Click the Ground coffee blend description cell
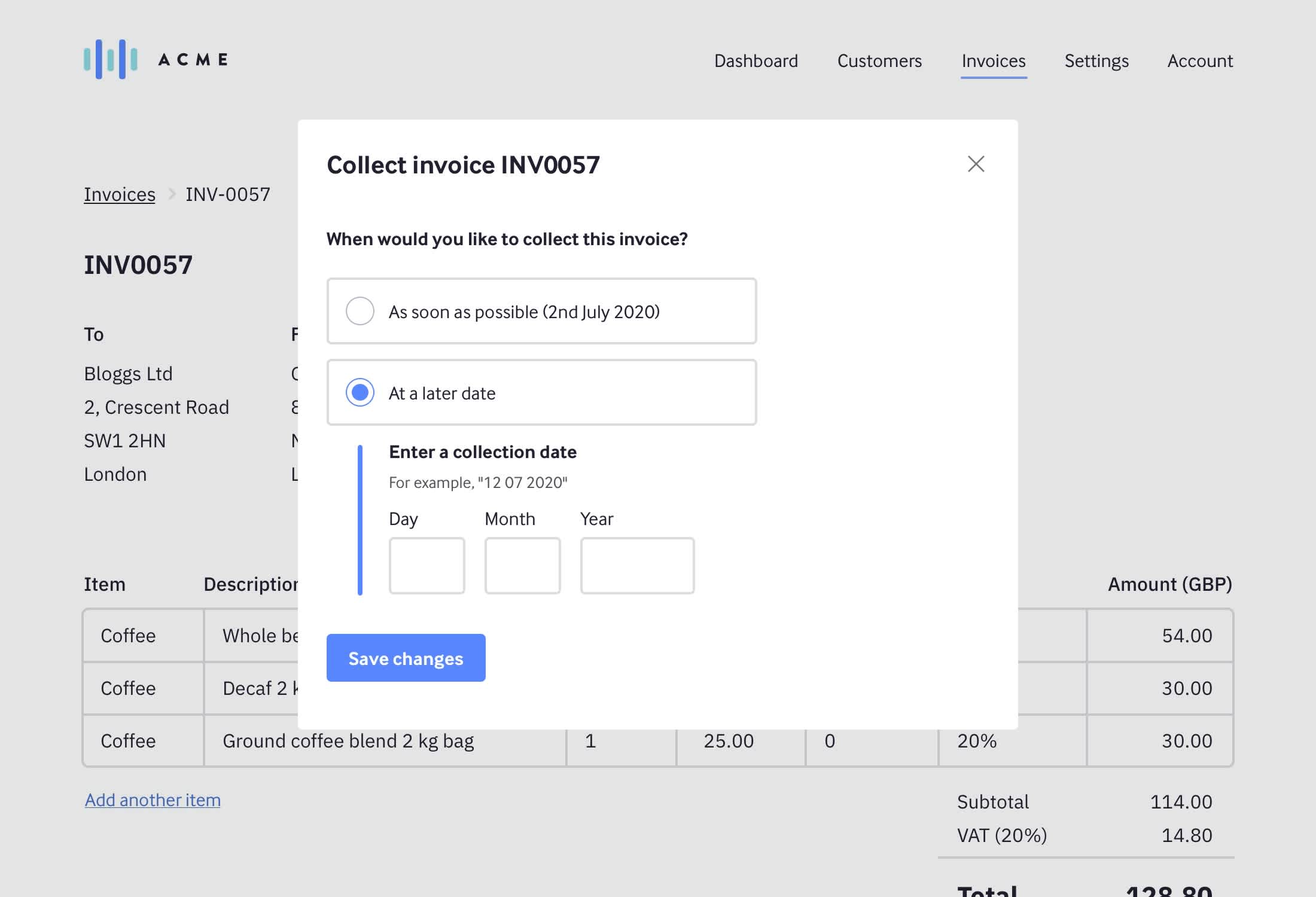The height and width of the screenshot is (897, 1316). click(x=348, y=741)
